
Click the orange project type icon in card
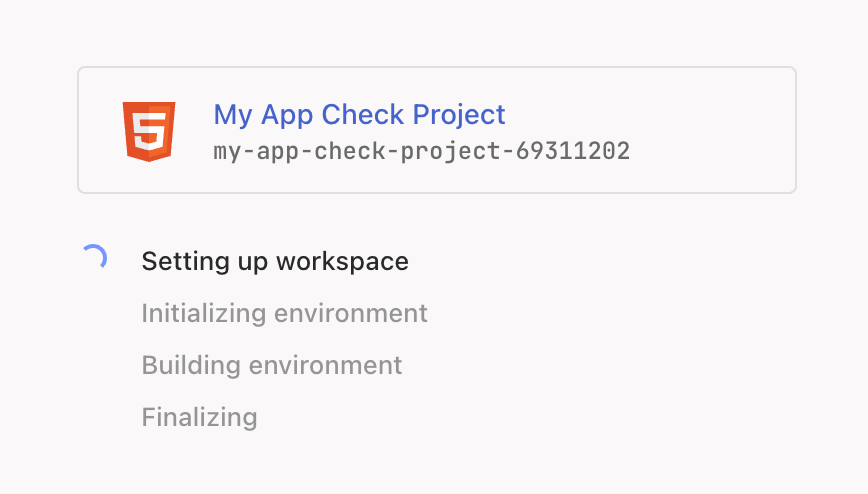tap(150, 131)
